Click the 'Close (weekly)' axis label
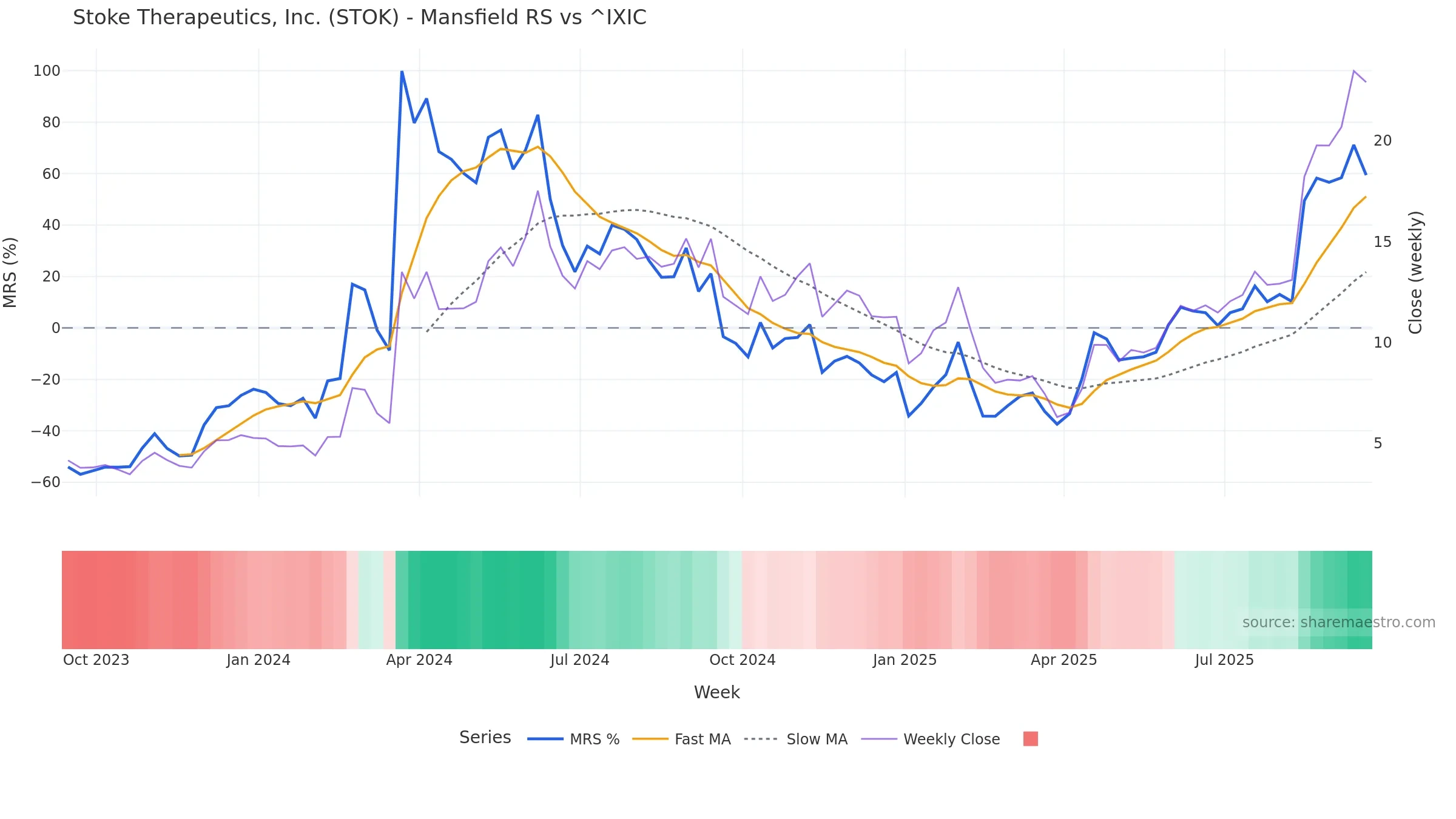 pos(1415,272)
